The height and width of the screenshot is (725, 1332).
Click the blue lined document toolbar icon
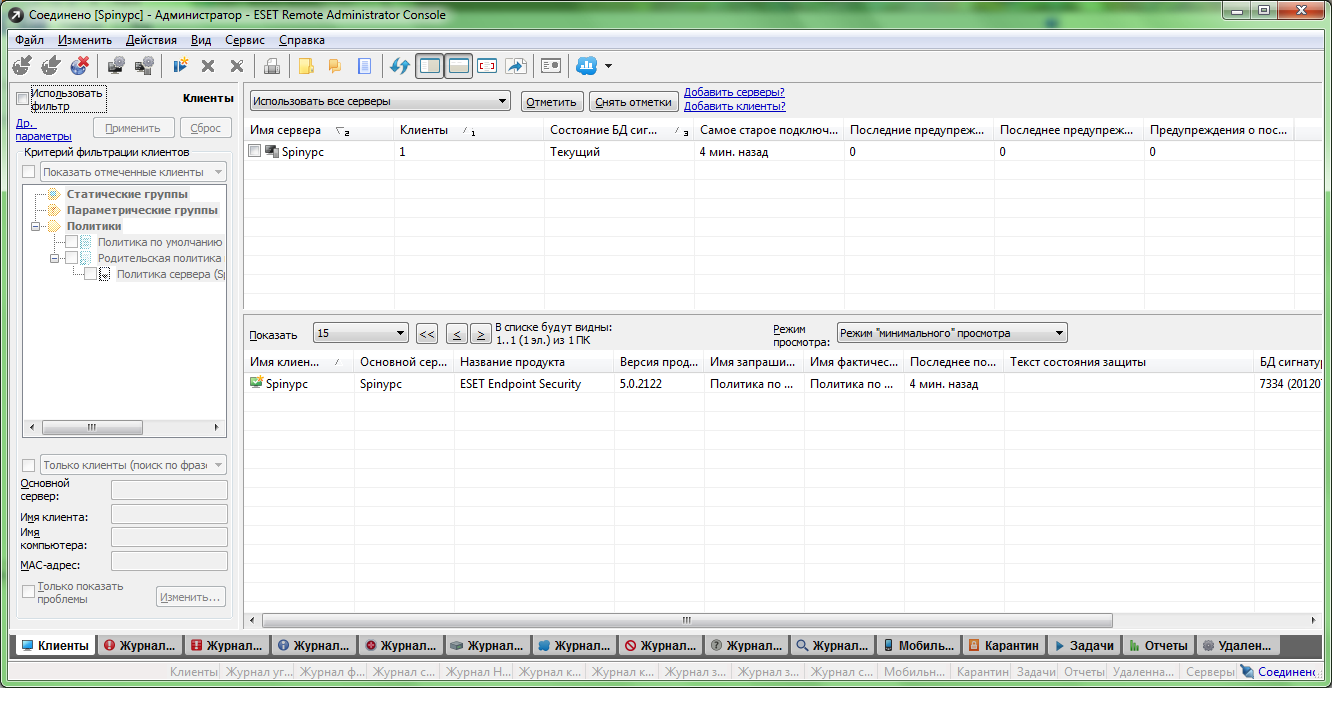364,66
